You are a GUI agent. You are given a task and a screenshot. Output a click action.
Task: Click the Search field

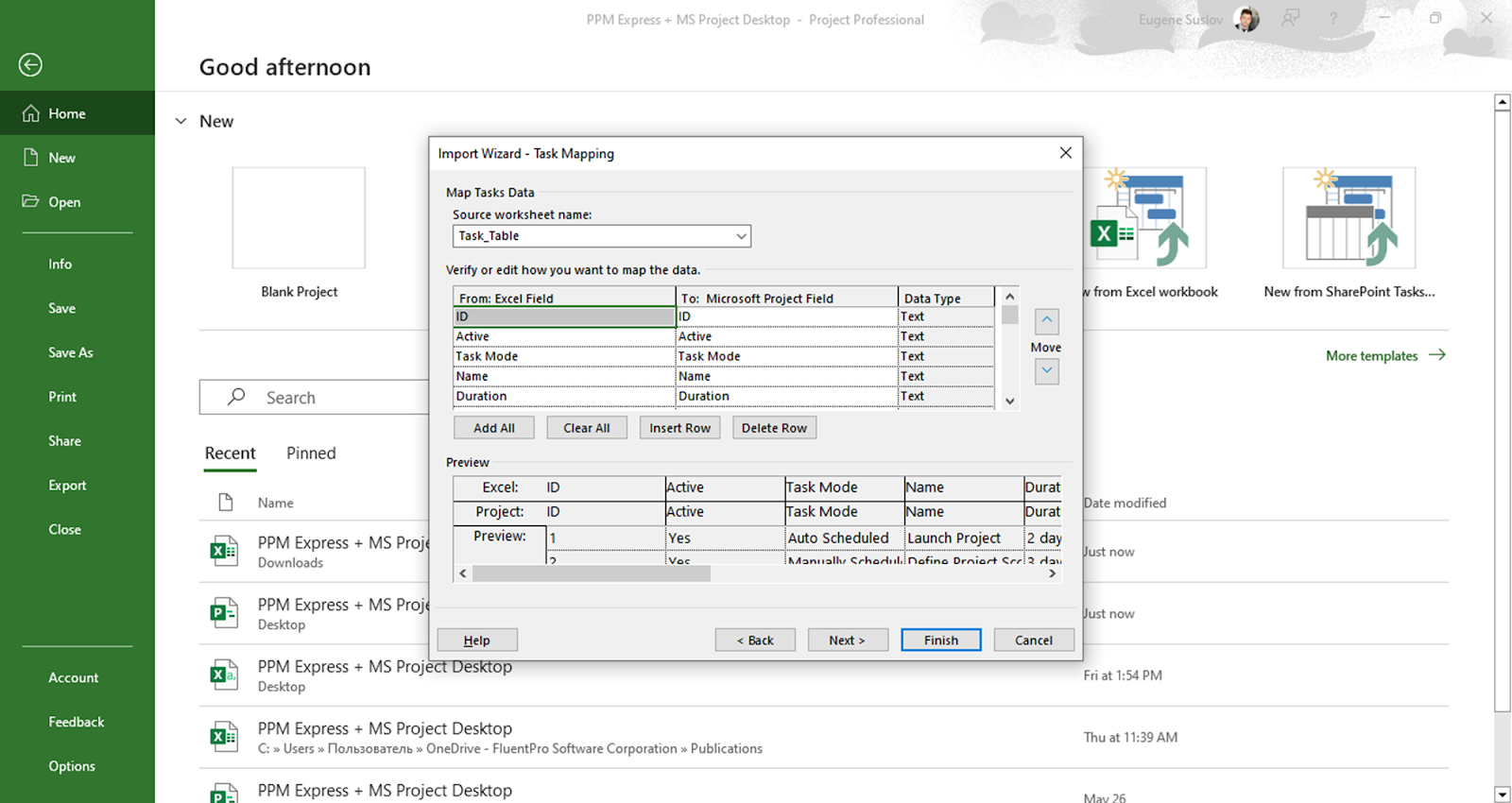(x=314, y=398)
